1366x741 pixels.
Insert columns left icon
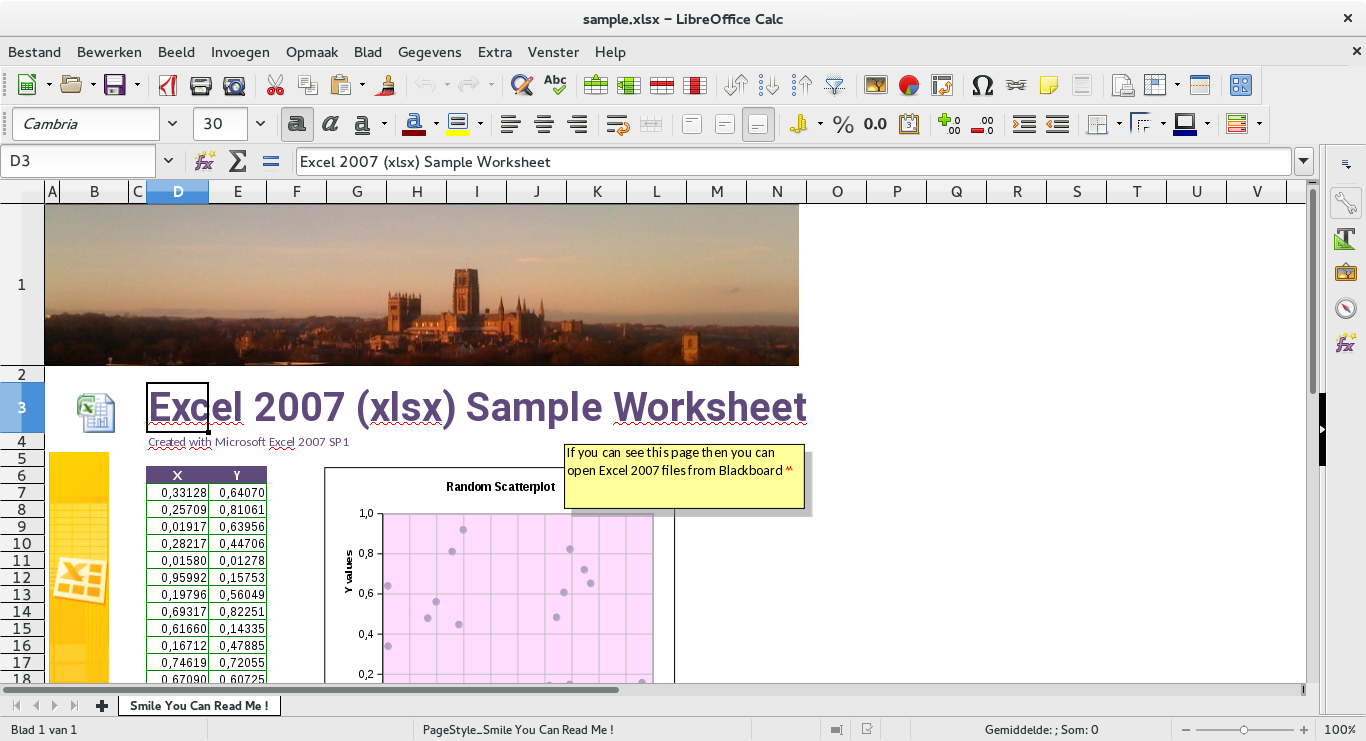click(x=629, y=85)
